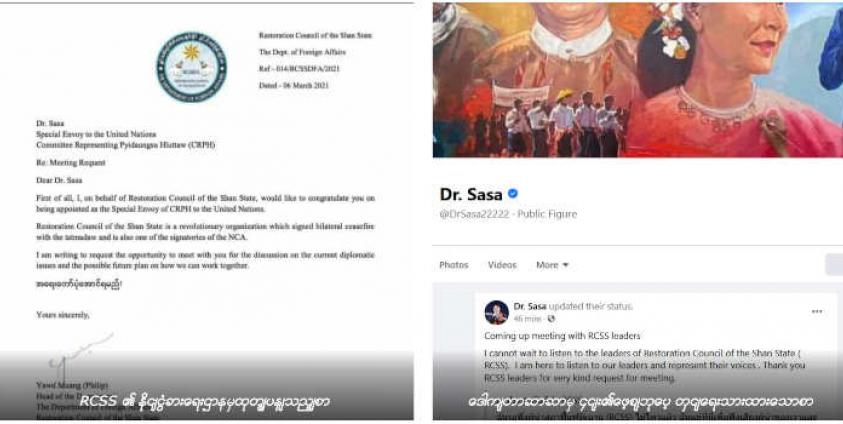Open the Dr. Sasa author name link

coord(530,306)
